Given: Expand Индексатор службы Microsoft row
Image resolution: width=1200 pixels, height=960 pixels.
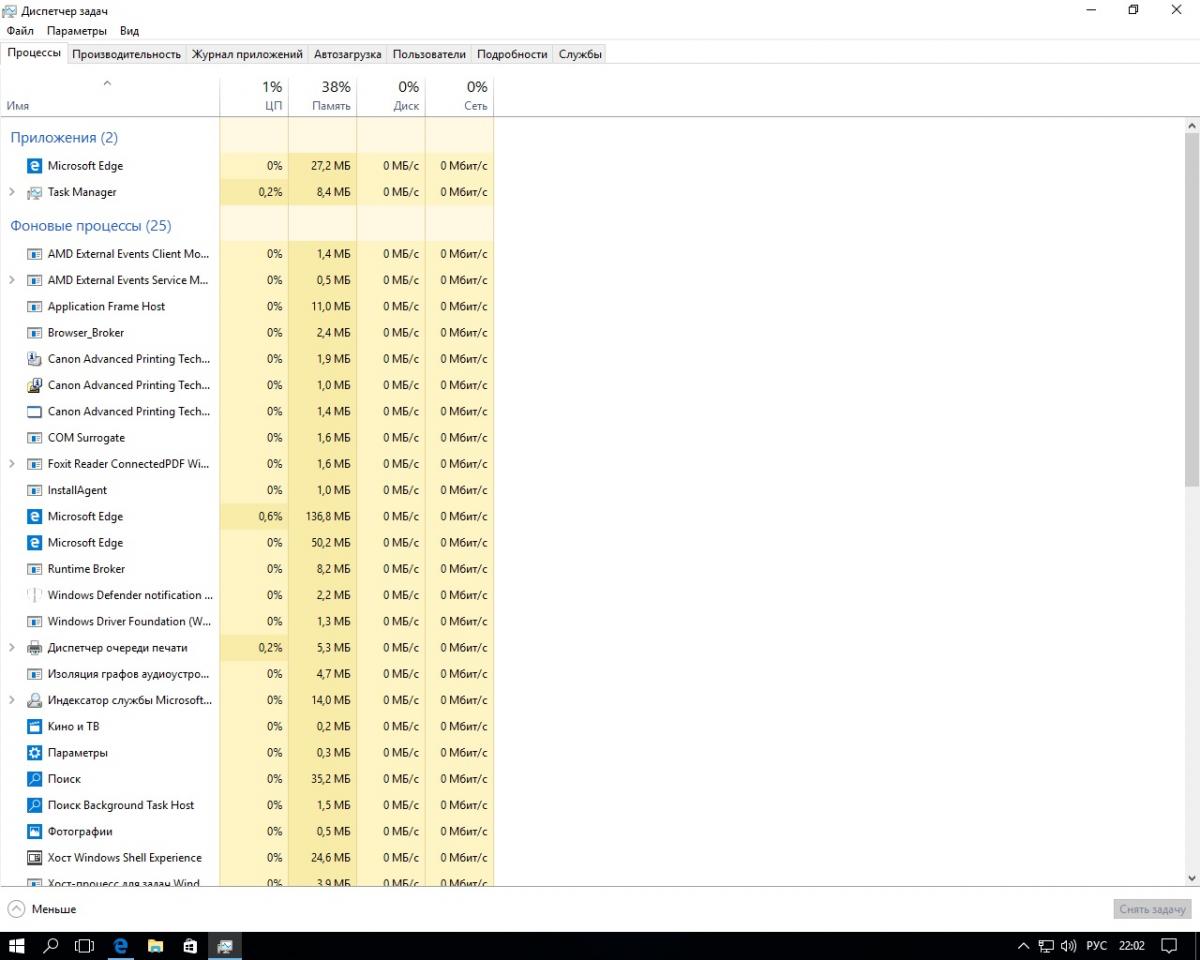Looking at the screenshot, I should click(12, 700).
